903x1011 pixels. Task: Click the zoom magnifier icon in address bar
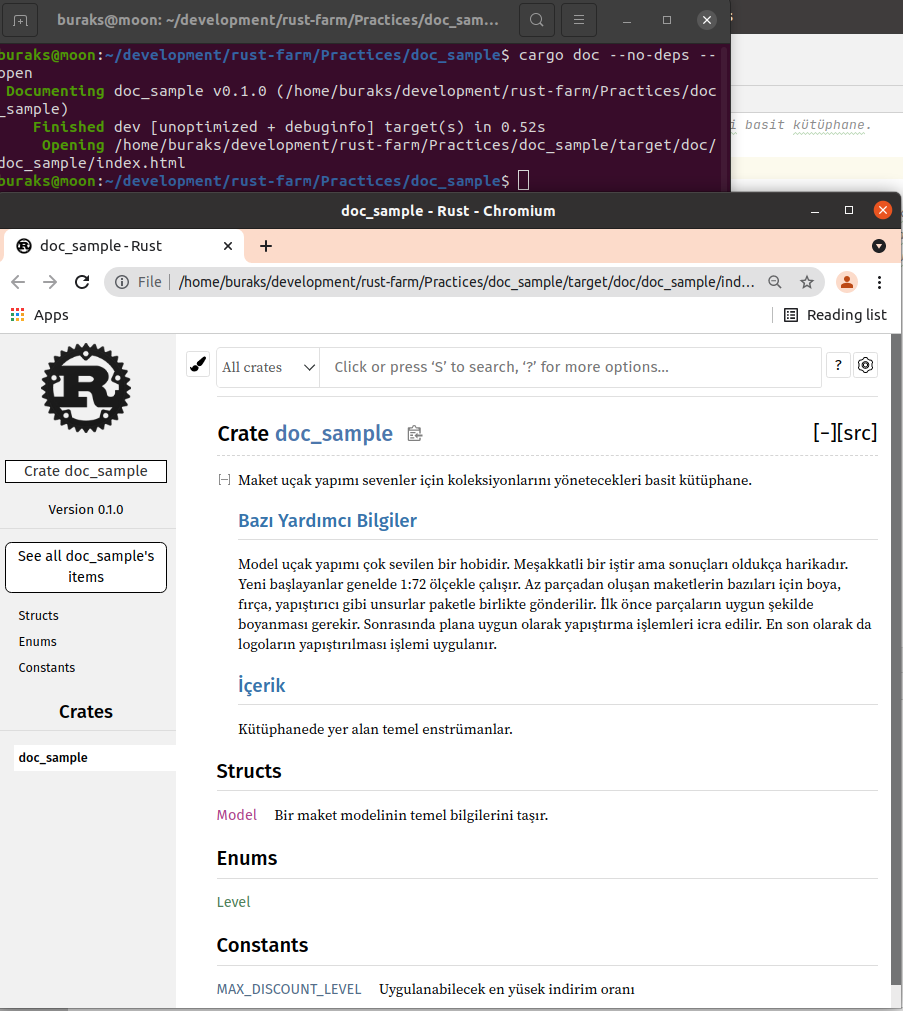tap(775, 282)
